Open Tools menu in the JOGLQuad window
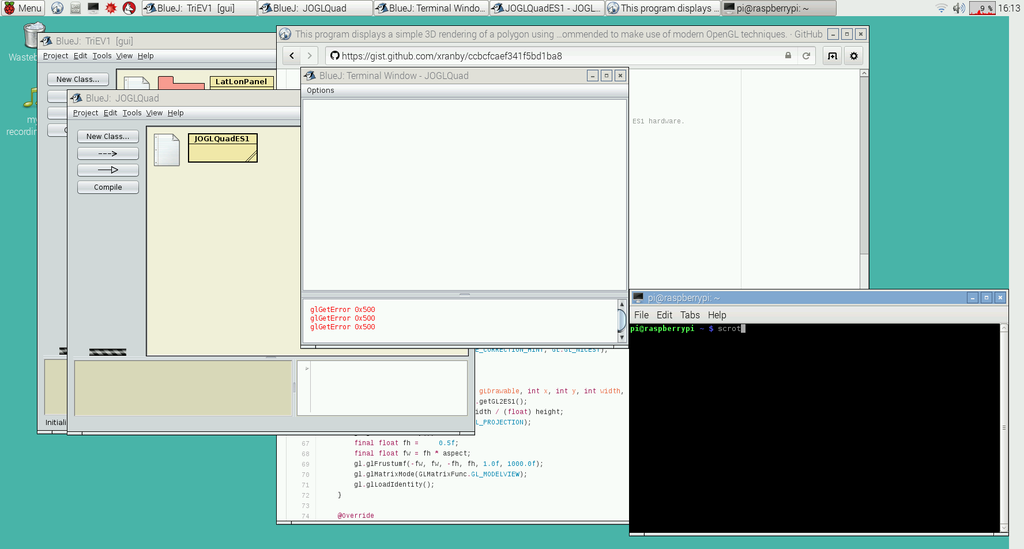The image size is (1024, 549). point(132,113)
